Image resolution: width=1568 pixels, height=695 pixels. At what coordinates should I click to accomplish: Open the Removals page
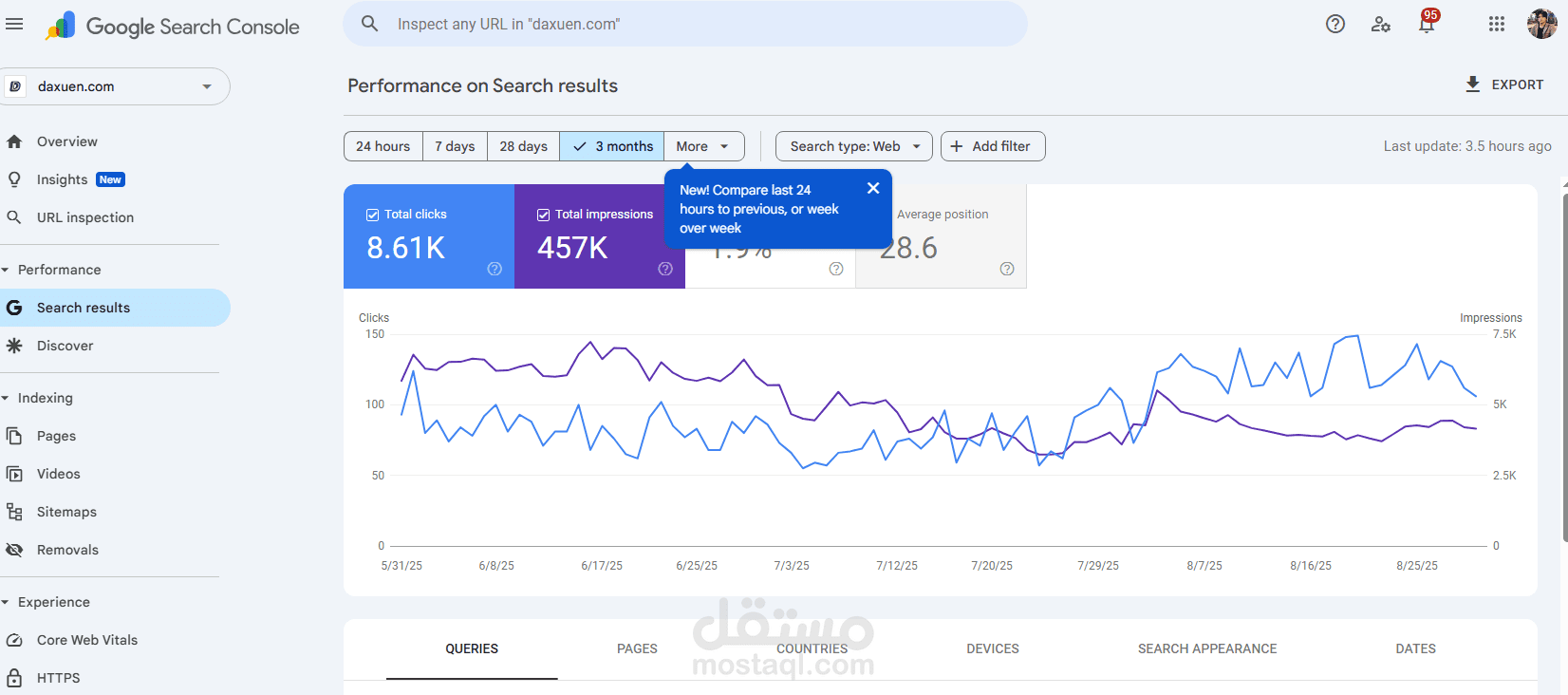click(115, 550)
